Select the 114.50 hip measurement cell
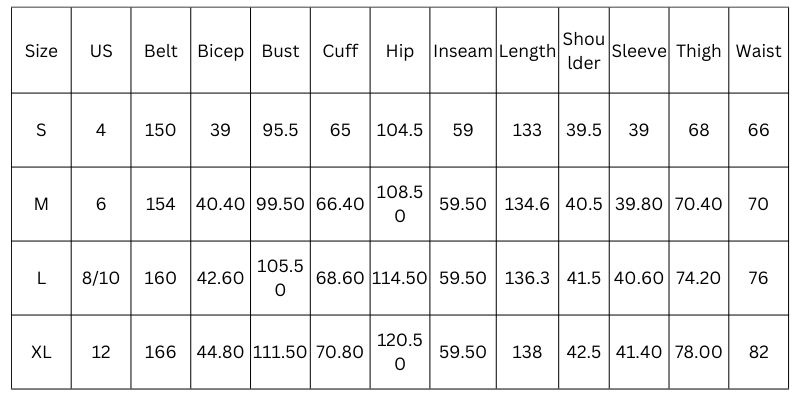 (400, 278)
